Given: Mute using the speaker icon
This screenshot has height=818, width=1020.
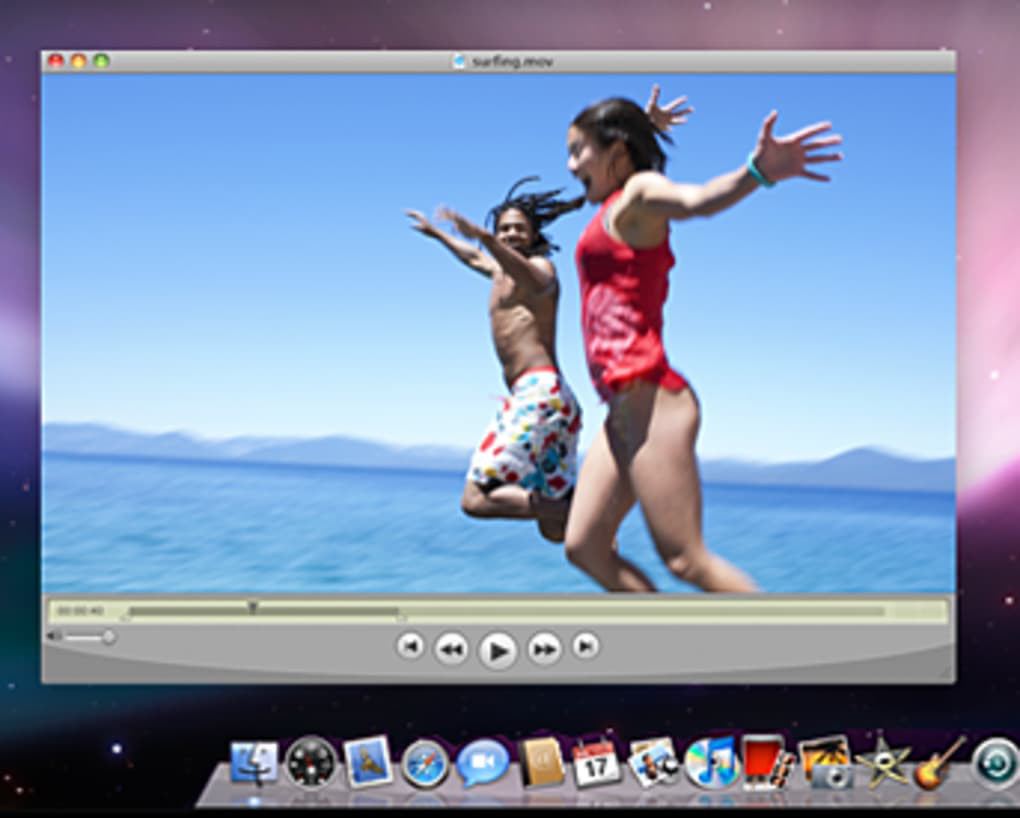Looking at the screenshot, I should (55, 636).
